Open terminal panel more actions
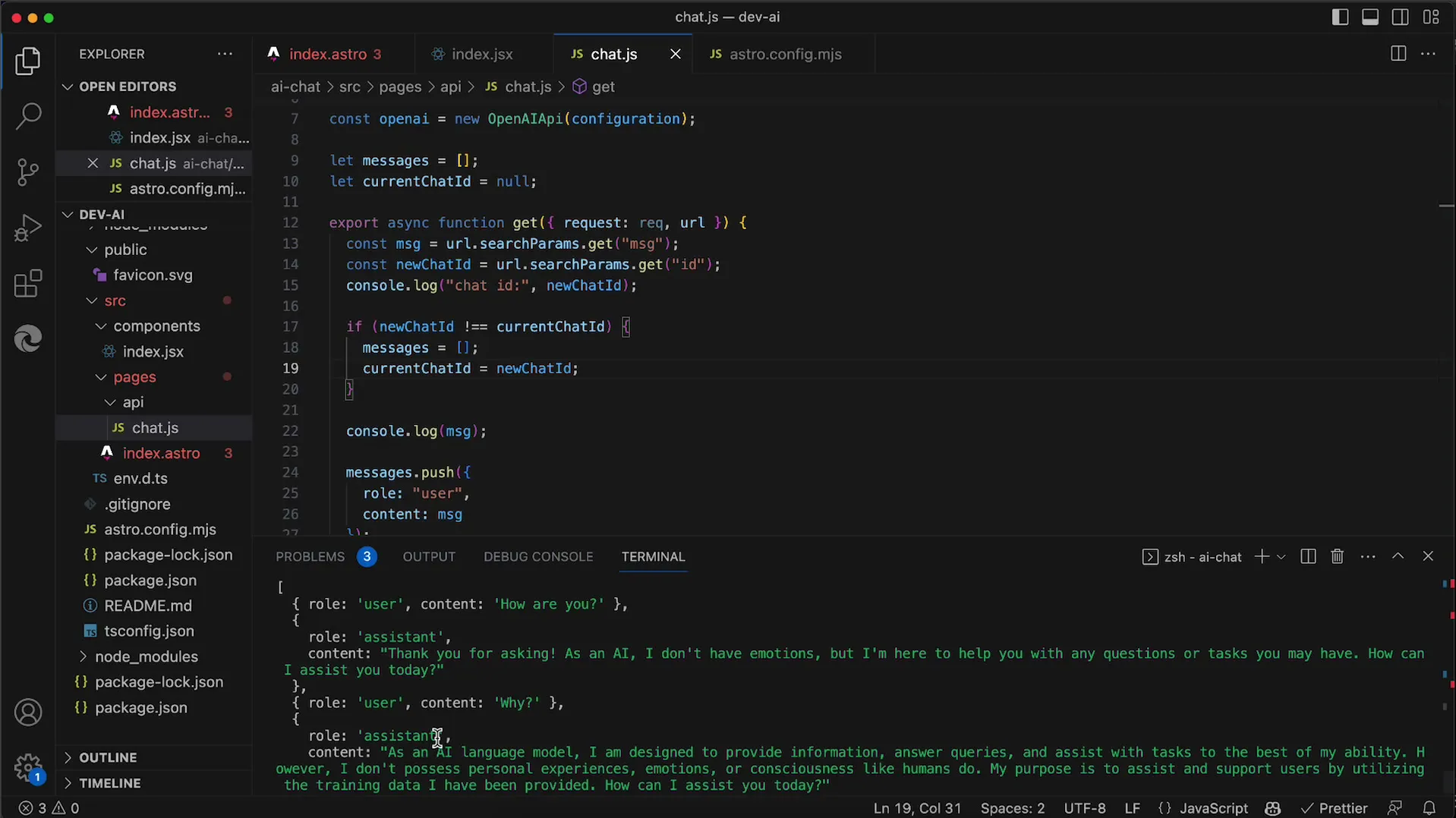 1368,556
